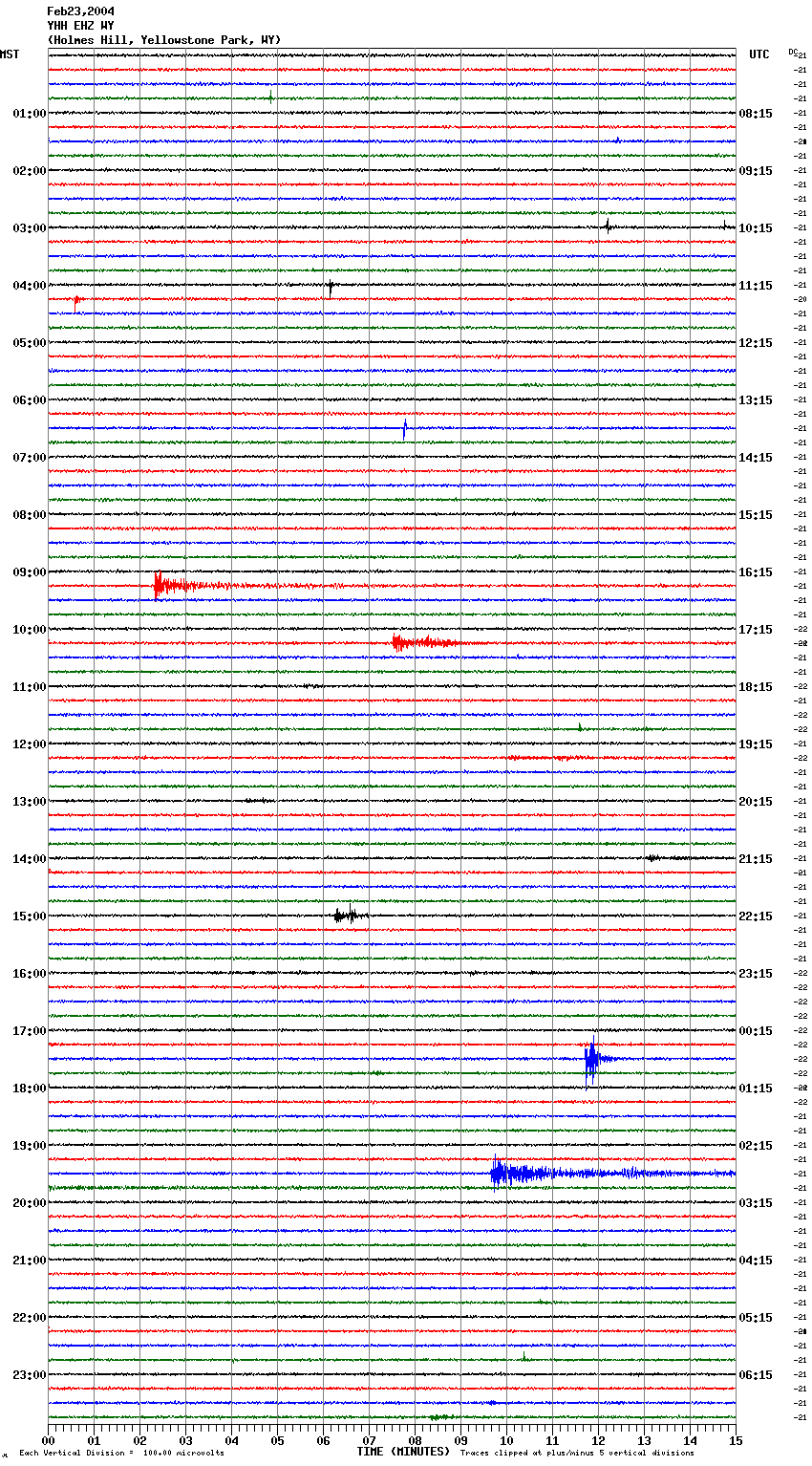Click the UTC time zone label

coord(759,54)
